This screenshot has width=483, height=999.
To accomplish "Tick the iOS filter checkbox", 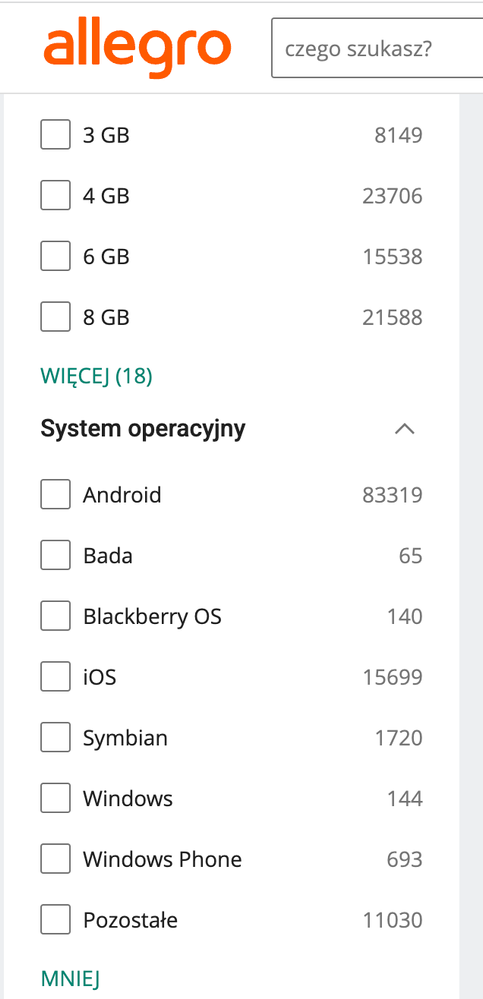I will 55,677.
